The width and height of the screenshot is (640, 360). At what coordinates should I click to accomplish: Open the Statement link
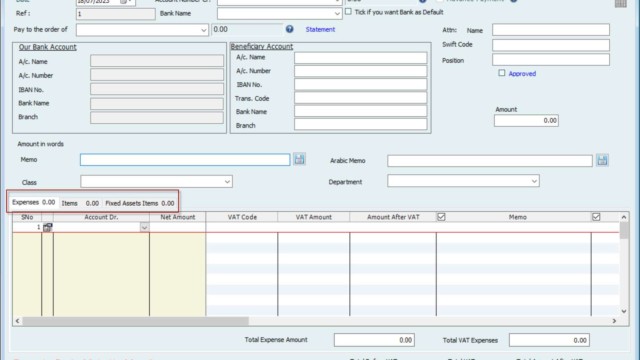pyautogui.click(x=320, y=29)
